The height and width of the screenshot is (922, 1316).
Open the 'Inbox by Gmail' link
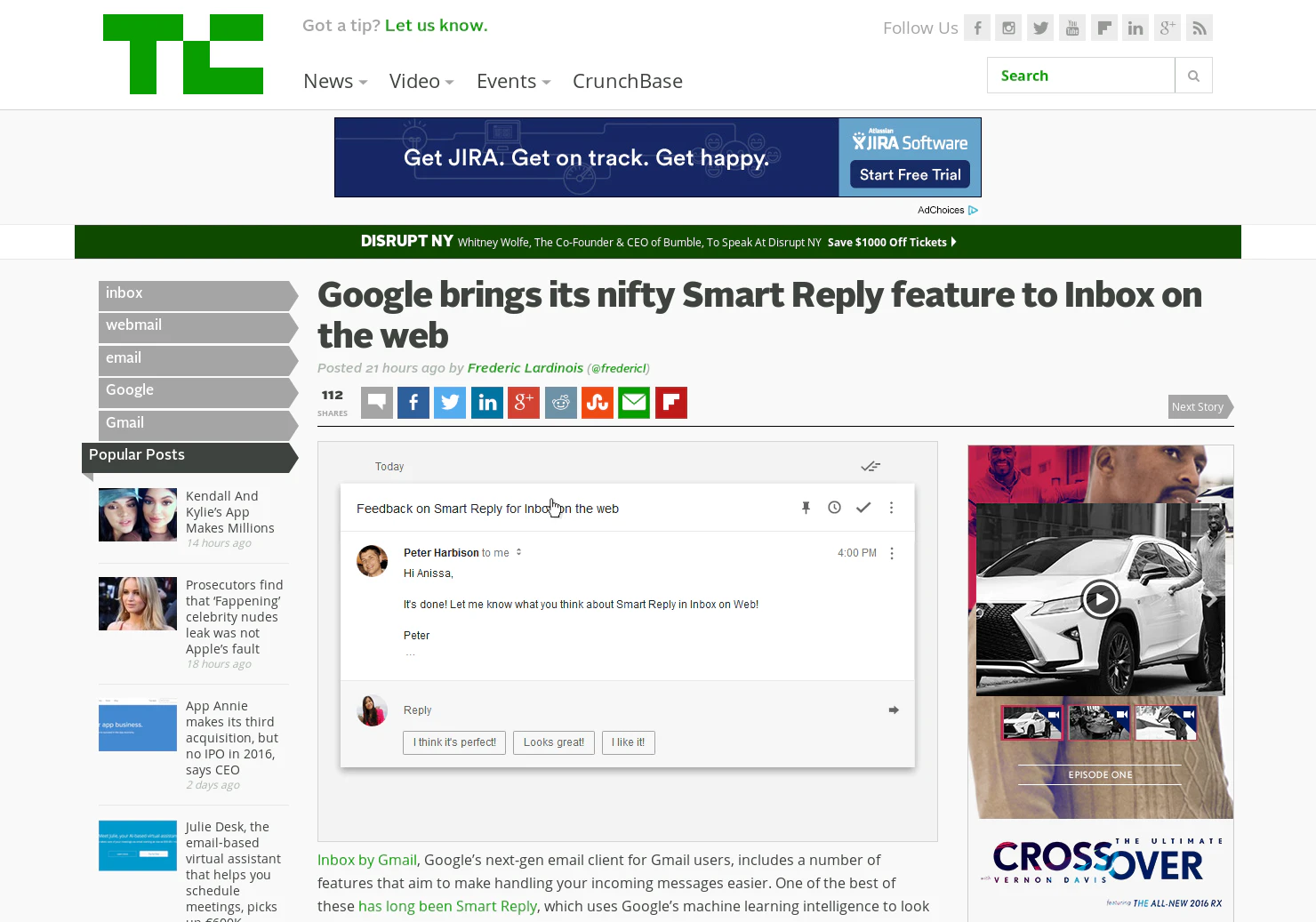coord(366,860)
